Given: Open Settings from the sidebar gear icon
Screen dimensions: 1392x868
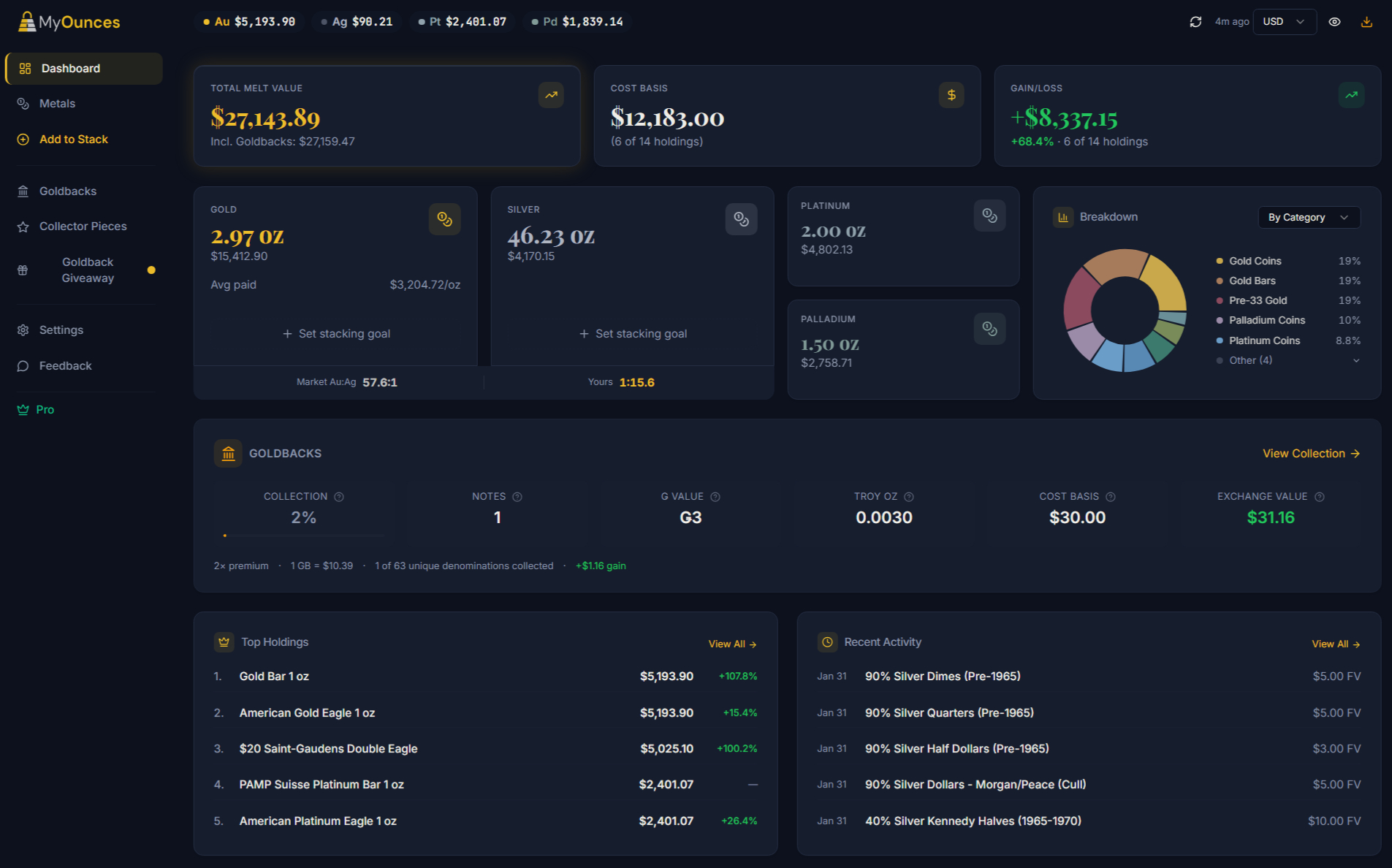Looking at the screenshot, I should pyautogui.click(x=23, y=330).
